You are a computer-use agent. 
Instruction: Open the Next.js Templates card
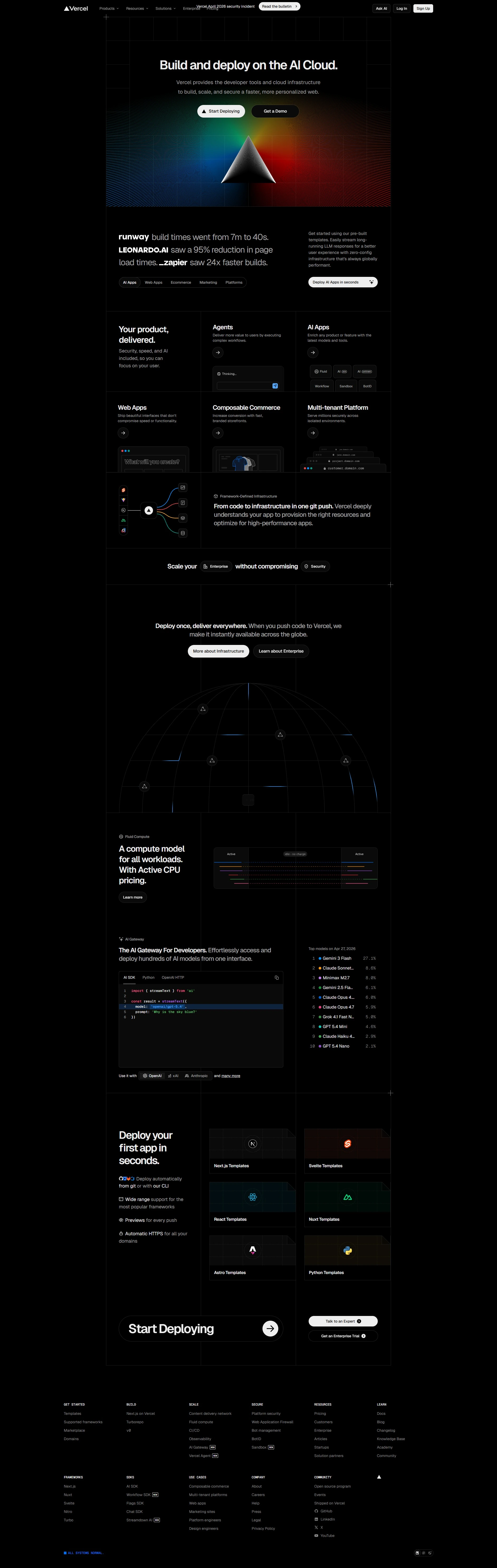[253, 1151]
